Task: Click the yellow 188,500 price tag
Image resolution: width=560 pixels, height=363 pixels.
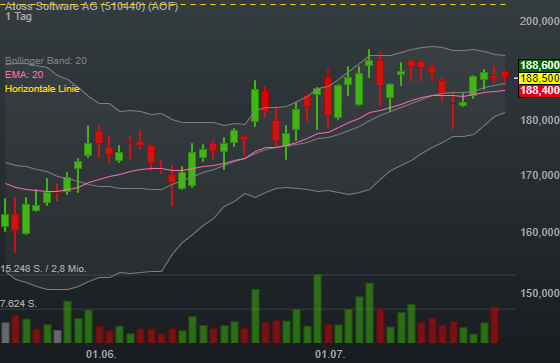Action: (x=539, y=78)
